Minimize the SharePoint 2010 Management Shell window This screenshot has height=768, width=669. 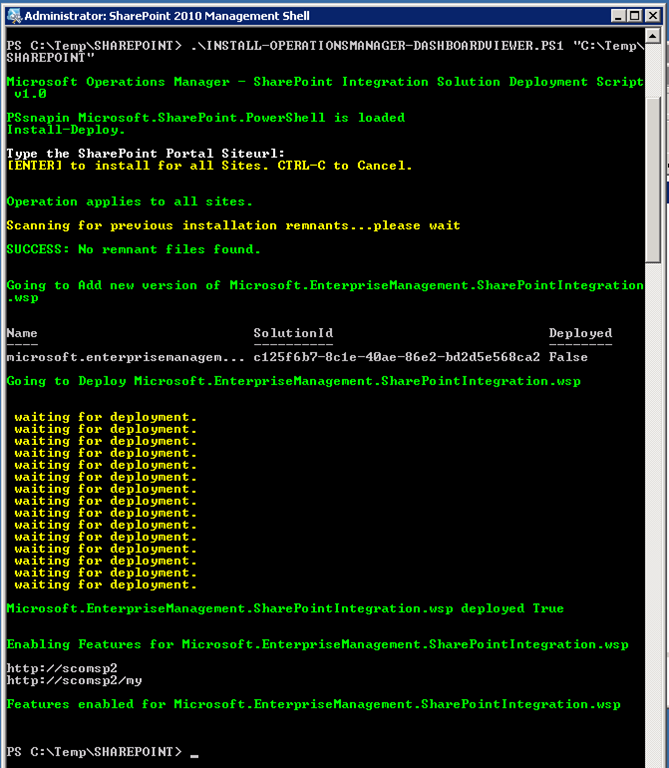[x=619, y=16]
